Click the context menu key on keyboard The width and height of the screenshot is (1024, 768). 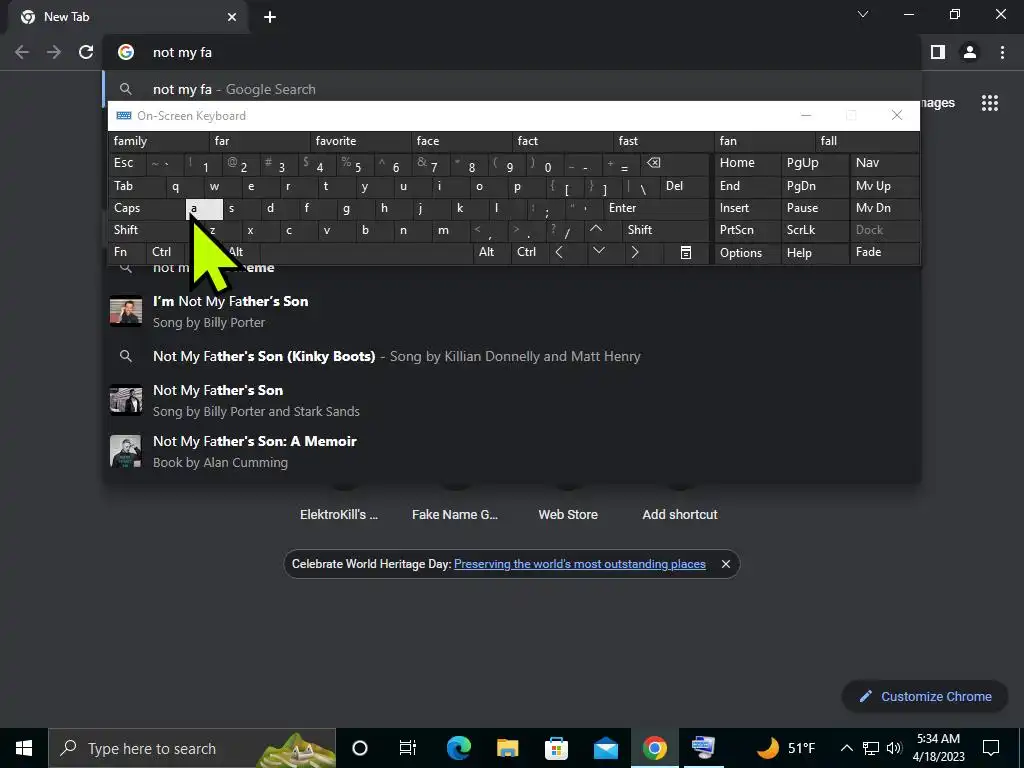click(x=686, y=252)
